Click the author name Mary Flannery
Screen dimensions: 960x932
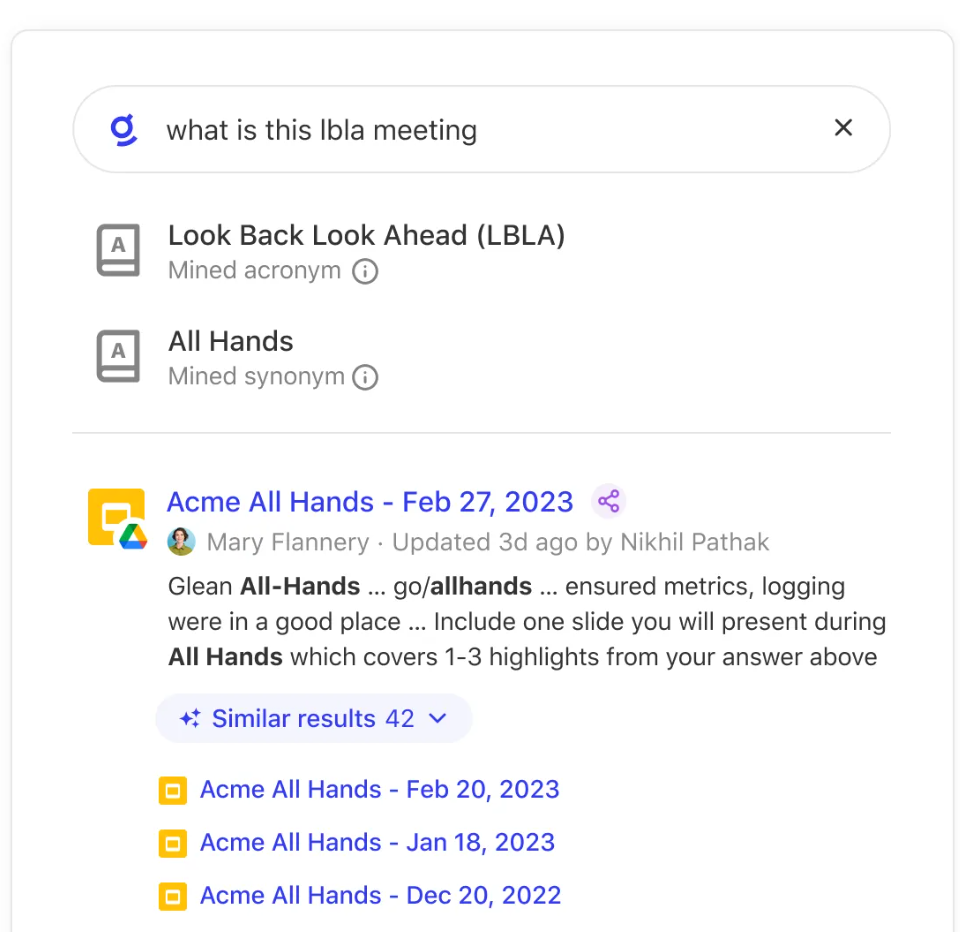(288, 542)
